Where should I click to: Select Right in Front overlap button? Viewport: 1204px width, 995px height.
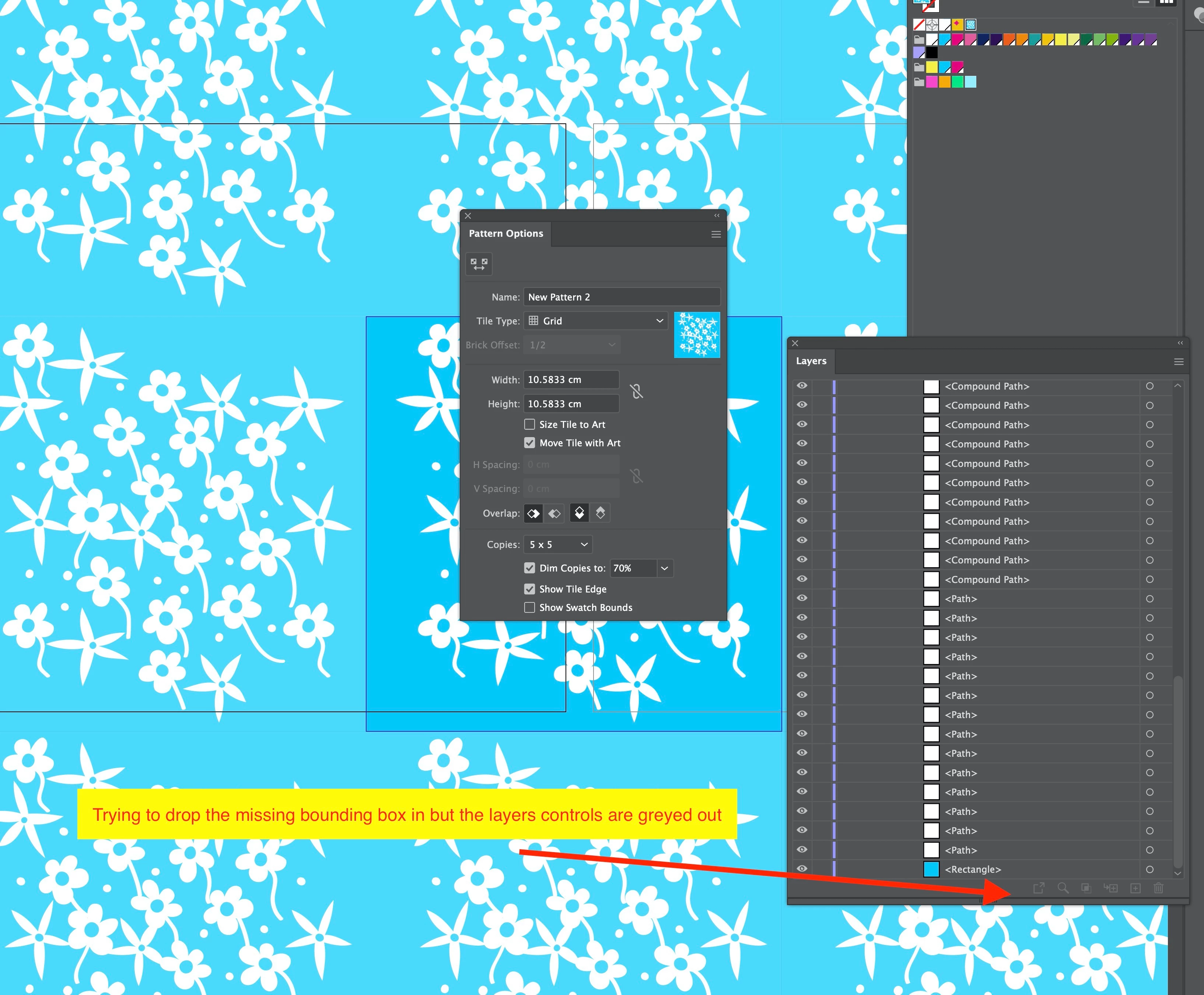[x=554, y=513]
